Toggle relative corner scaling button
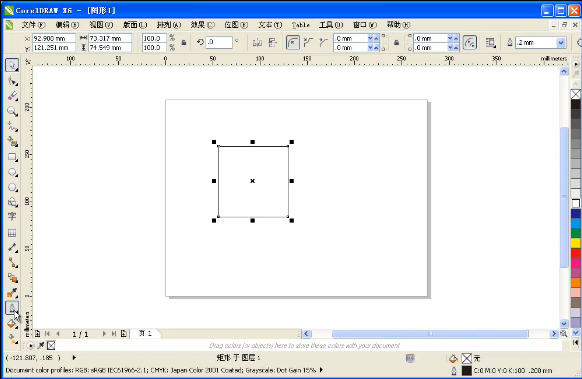This screenshot has height=379, width=582. [x=470, y=43]
